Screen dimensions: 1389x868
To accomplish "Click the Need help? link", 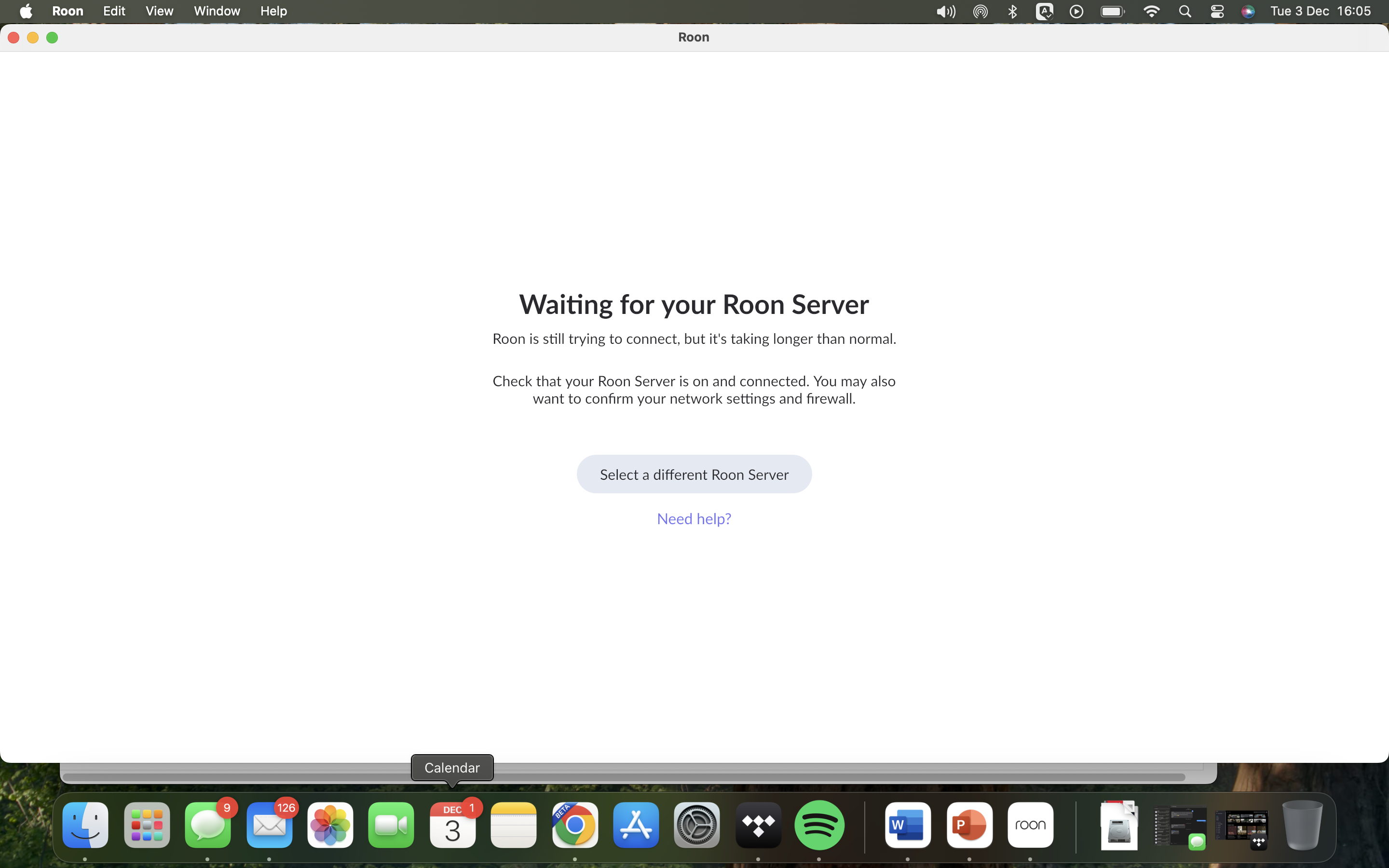I will point(694,518).
